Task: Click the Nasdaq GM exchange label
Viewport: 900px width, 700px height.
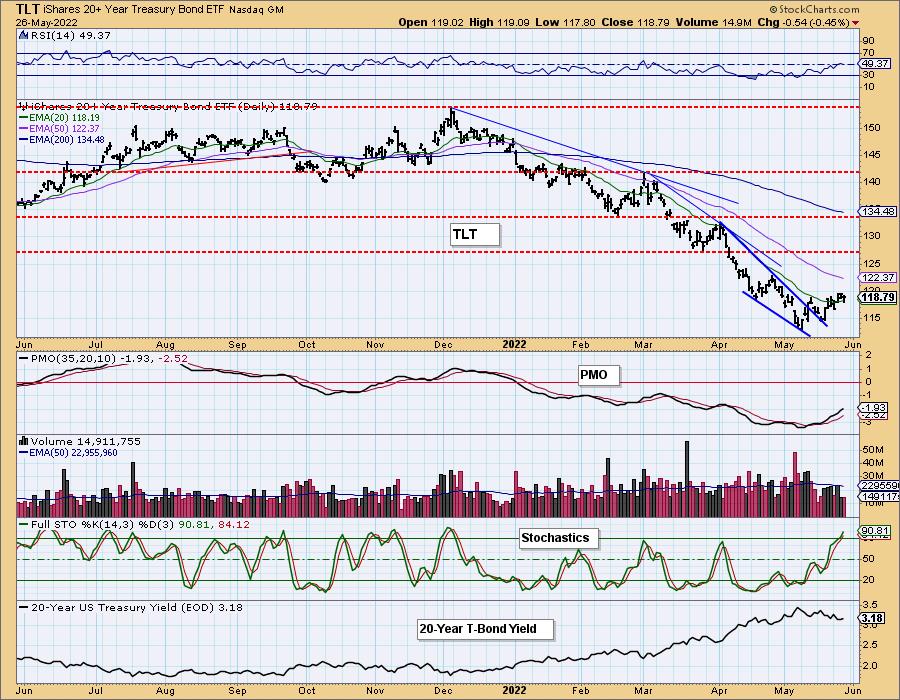Action: coord(256,10)
